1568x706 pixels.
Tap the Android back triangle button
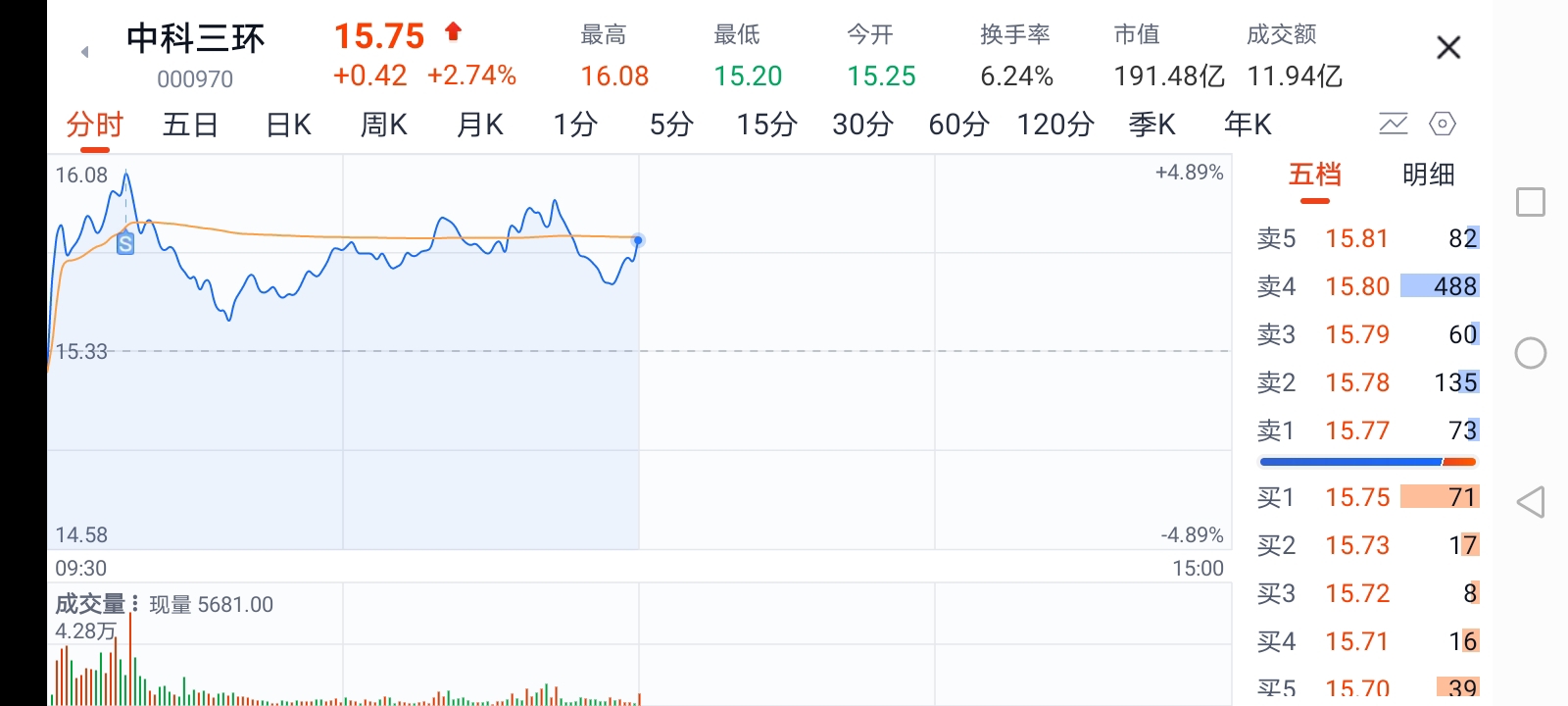pos(1531,502)
